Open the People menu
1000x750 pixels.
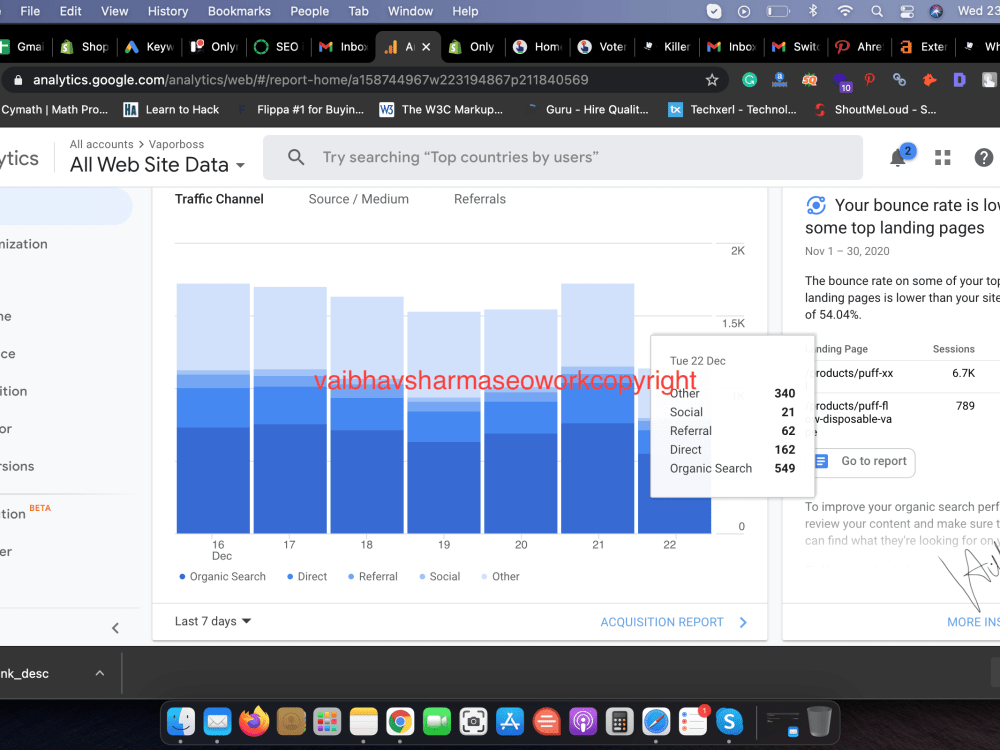point(309,11)
